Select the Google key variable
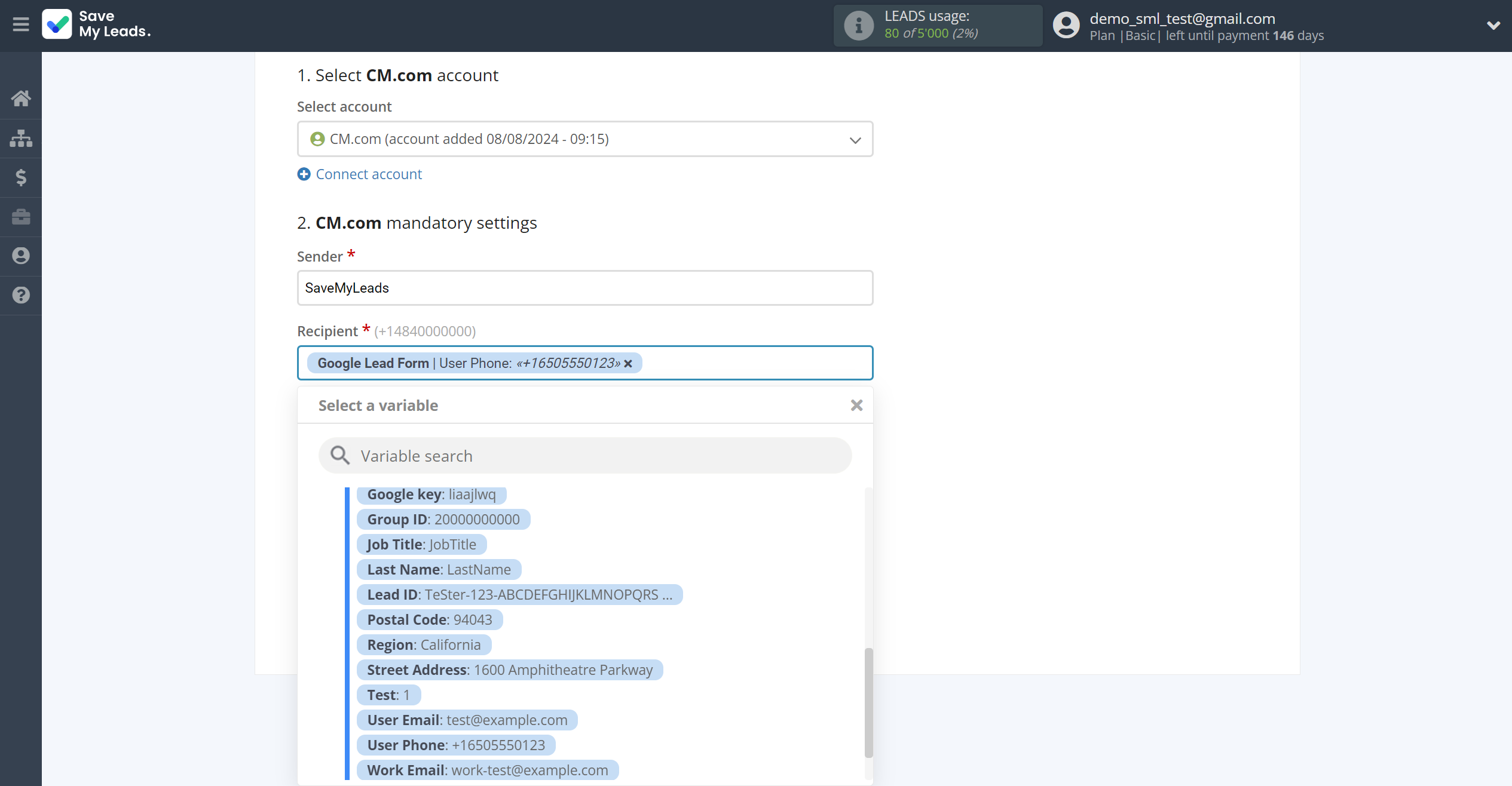 [431, 495]
